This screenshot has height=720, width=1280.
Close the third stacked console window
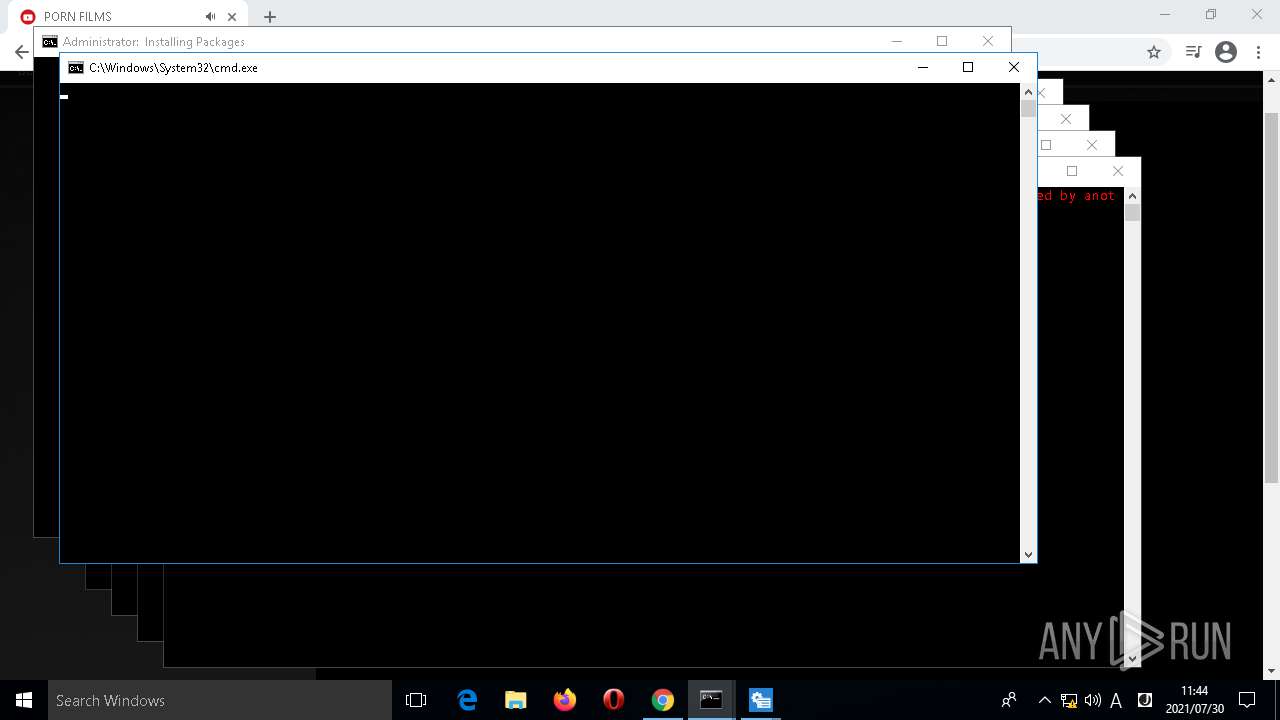tap(1092, 145)
